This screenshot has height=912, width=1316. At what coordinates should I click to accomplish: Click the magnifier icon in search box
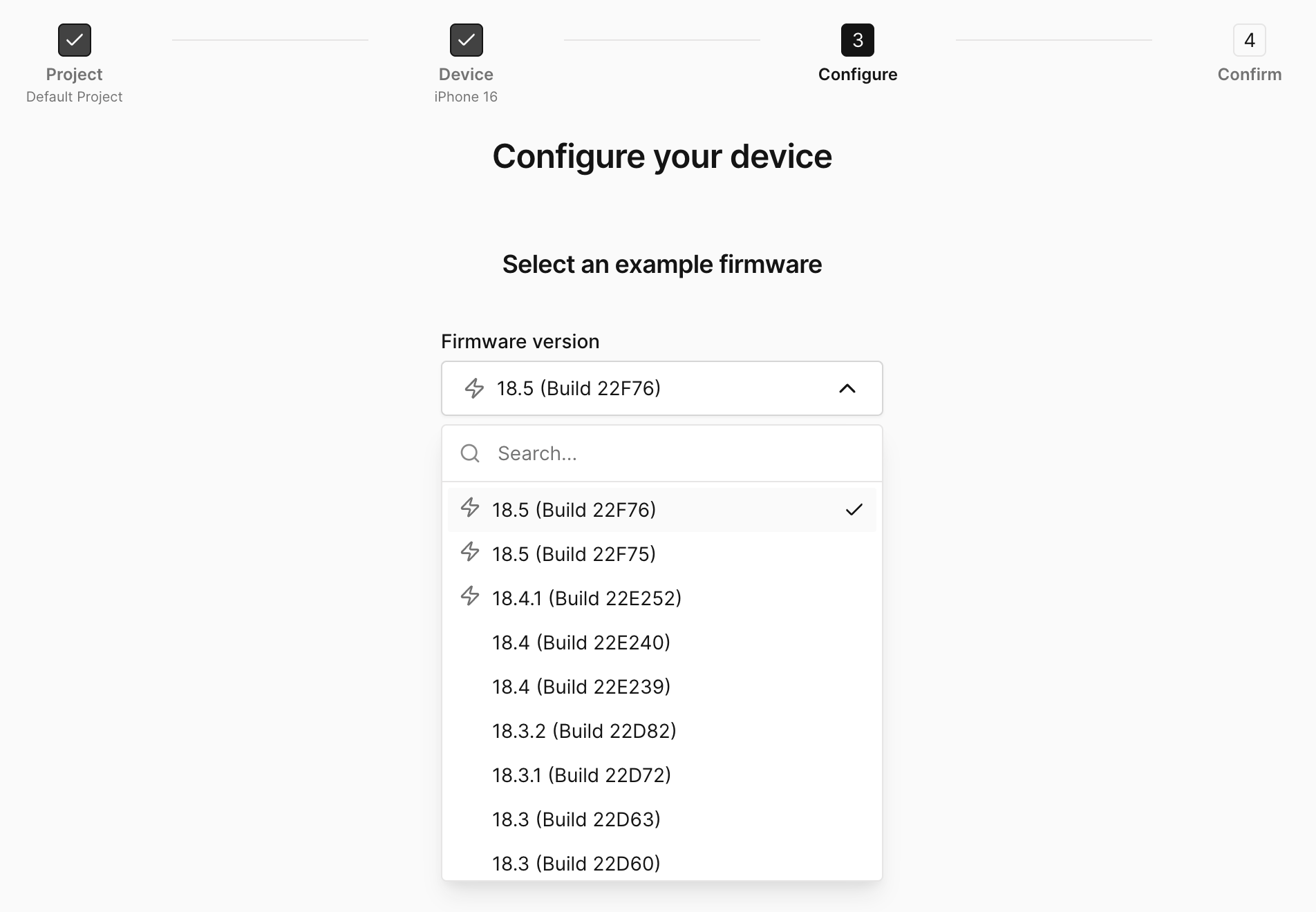pos(470,453)
